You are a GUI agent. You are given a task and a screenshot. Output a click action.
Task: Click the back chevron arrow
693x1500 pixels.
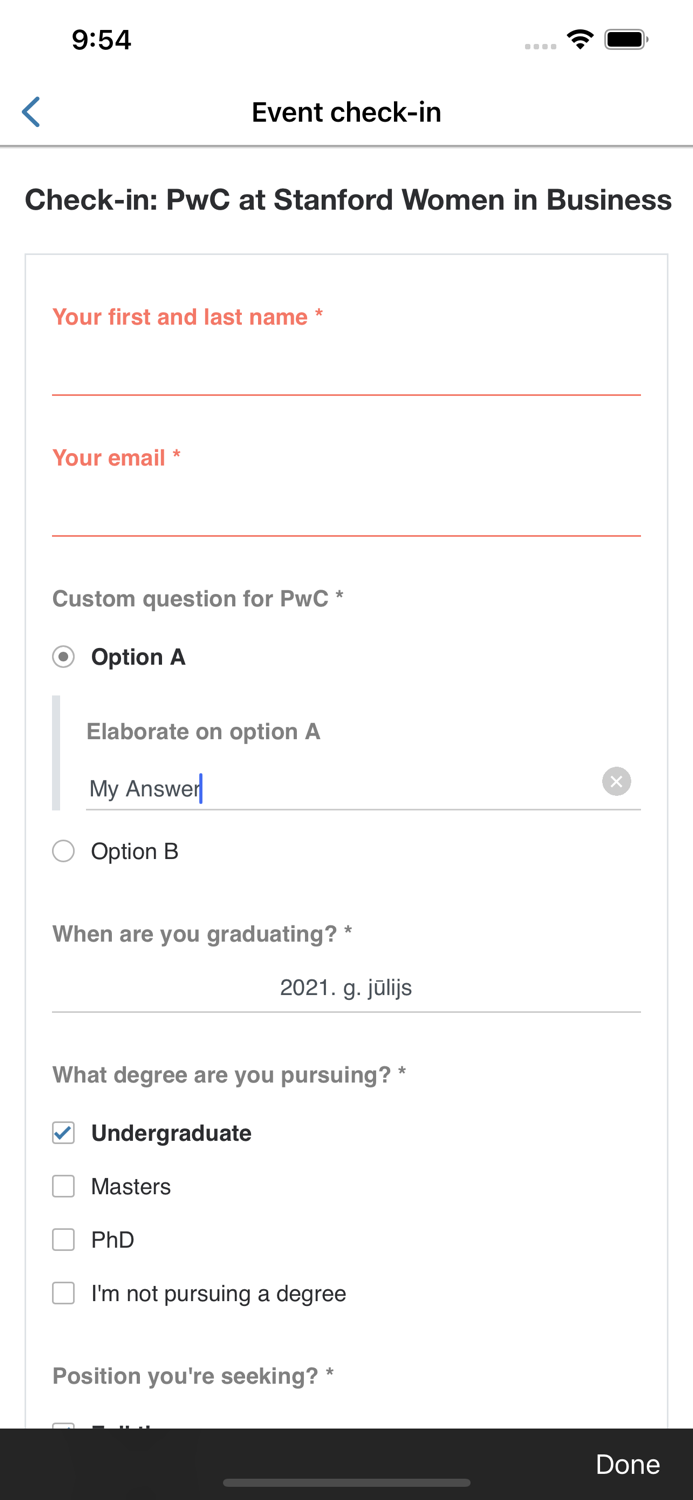pyautogui.click(x=30, y=112)
